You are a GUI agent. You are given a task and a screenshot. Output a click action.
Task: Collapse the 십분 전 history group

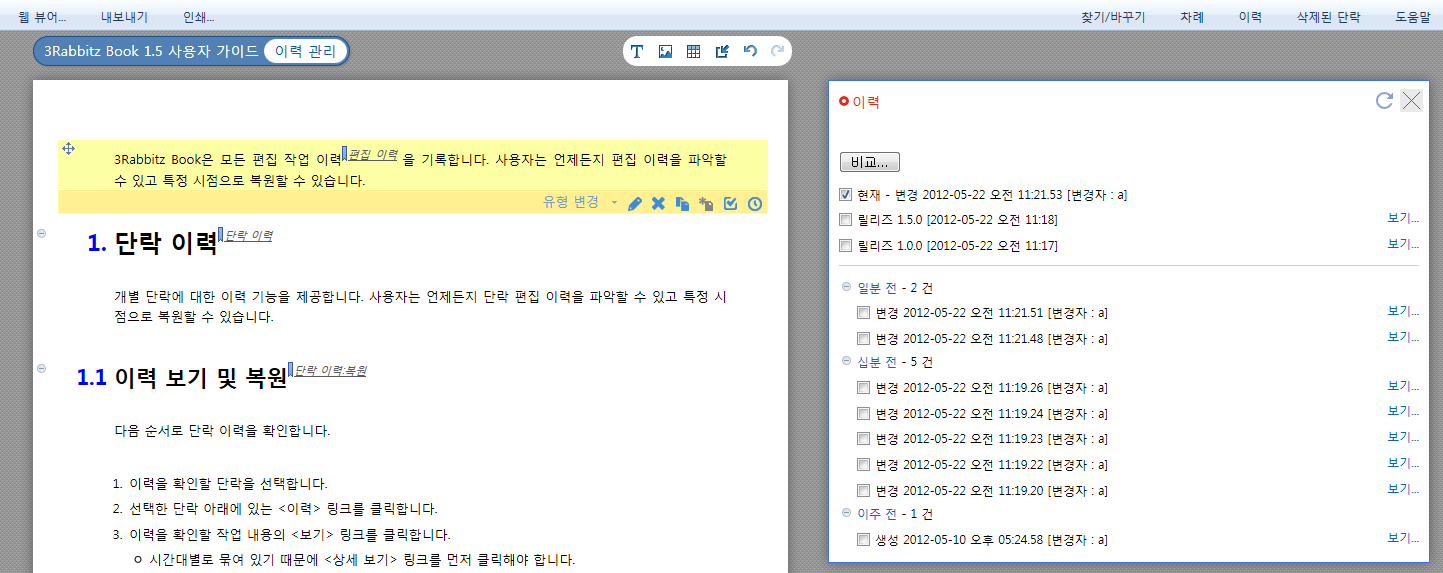[x=846, y=361]
